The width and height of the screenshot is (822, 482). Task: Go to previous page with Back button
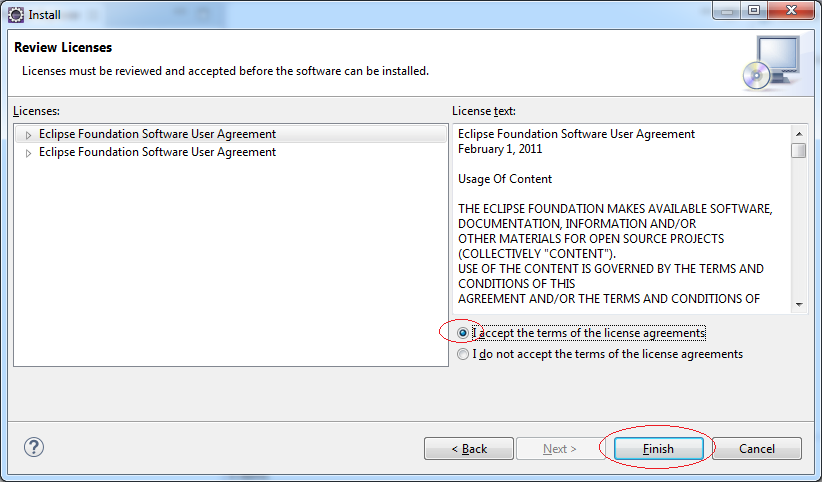(469, 449)
